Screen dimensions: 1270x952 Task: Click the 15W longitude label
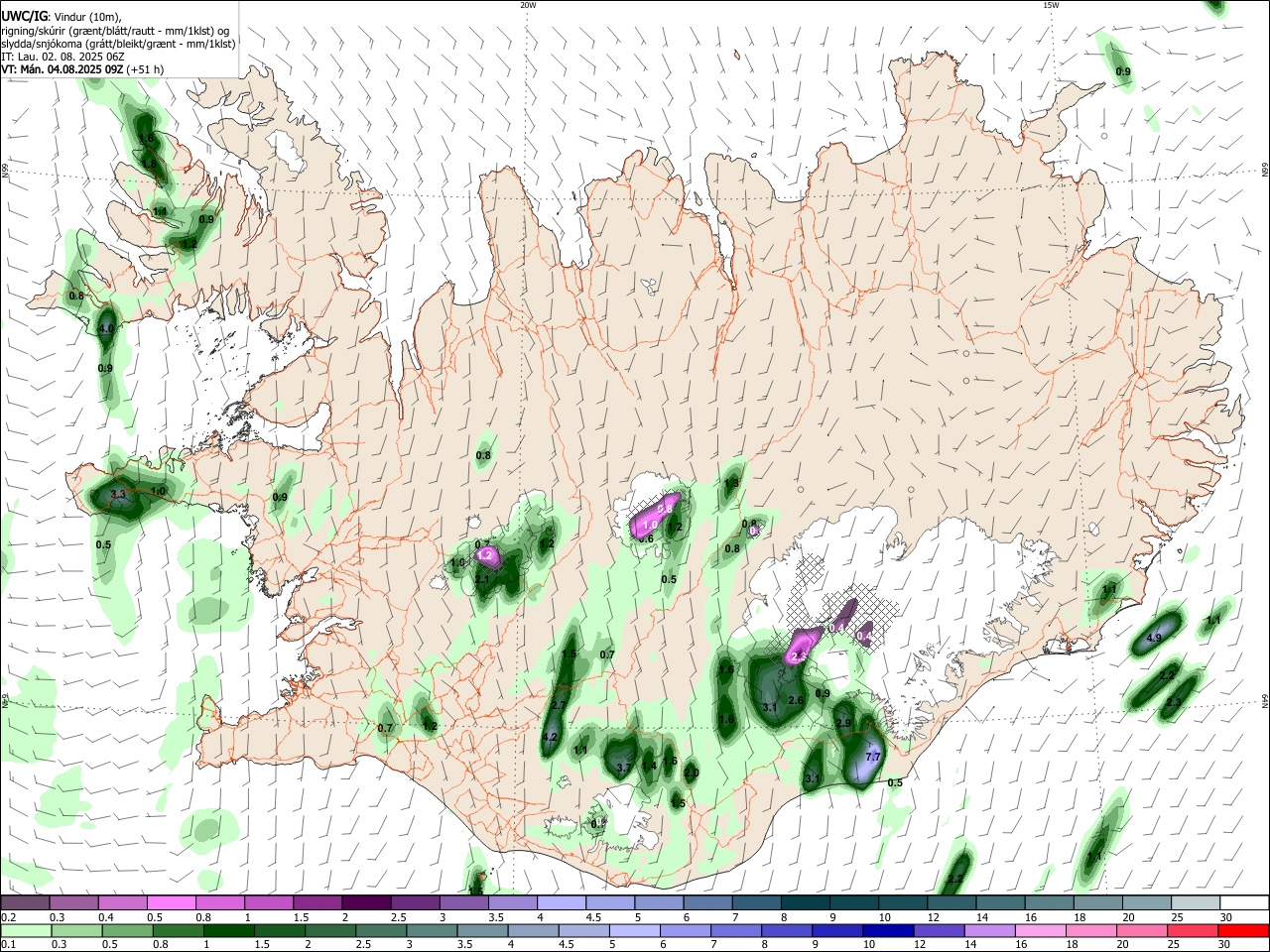coord(1051,5)
